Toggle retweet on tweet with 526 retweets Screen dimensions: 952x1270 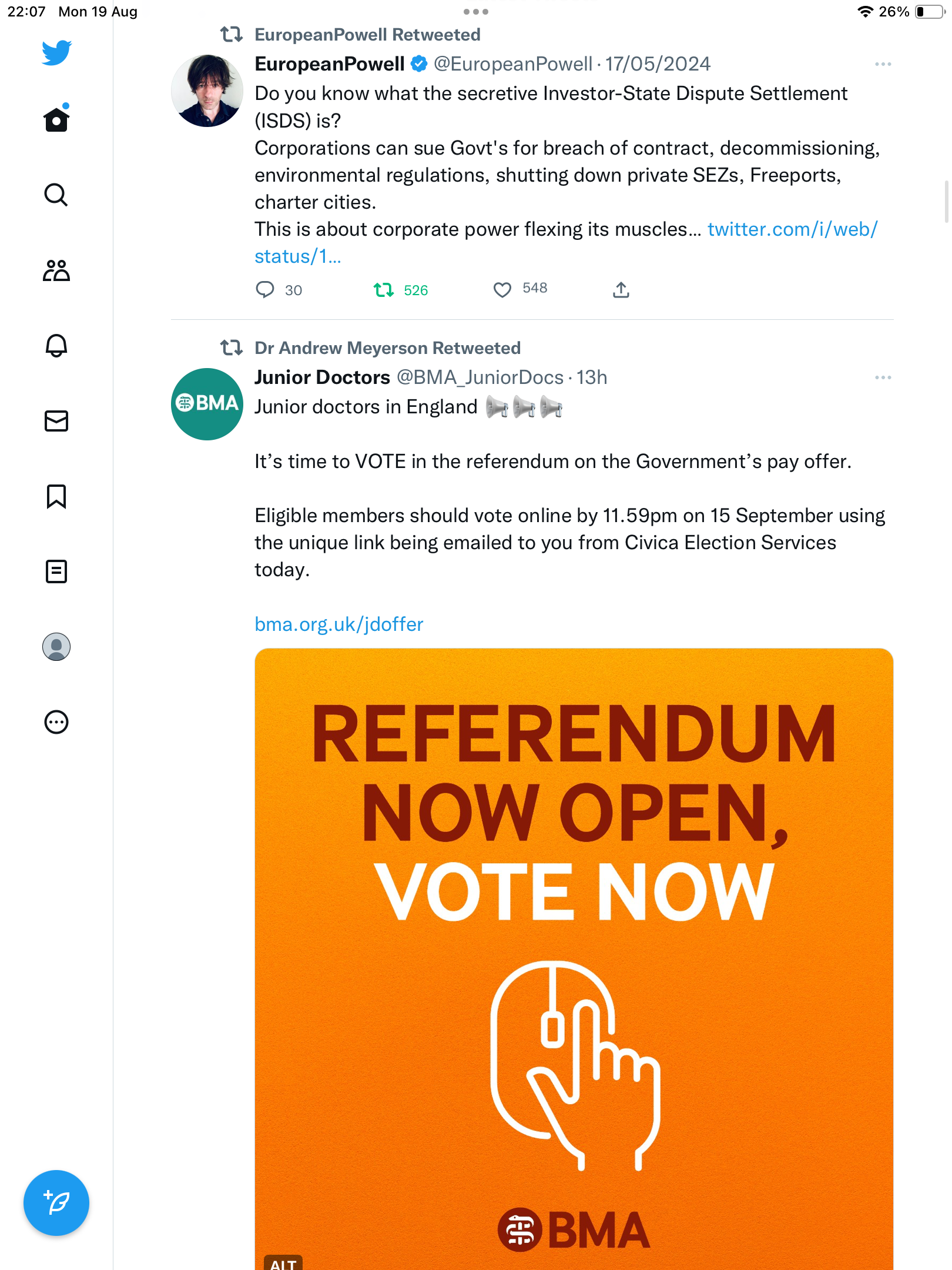coord(384,290)
